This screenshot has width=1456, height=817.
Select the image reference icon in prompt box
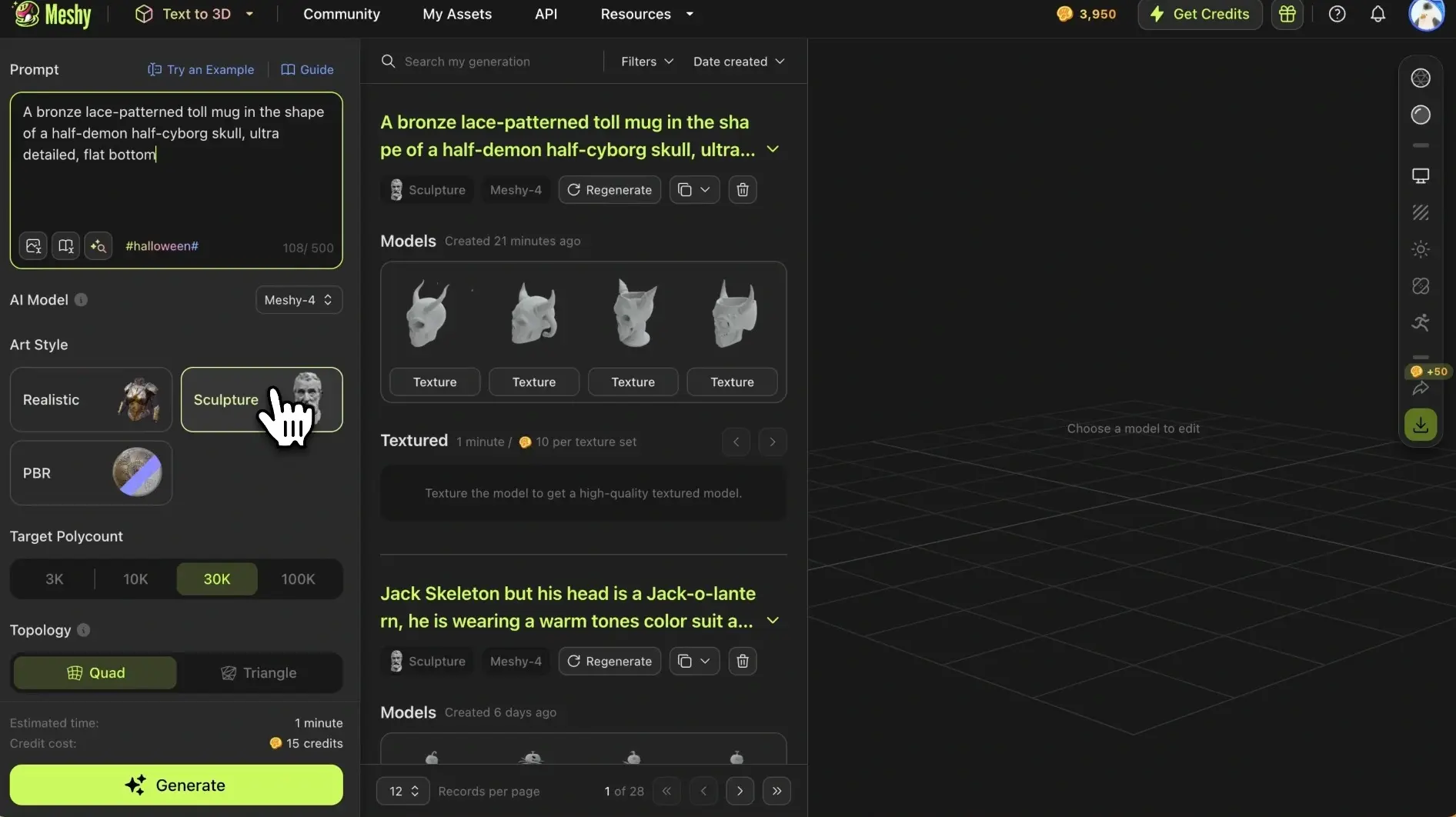coord(32,245)
